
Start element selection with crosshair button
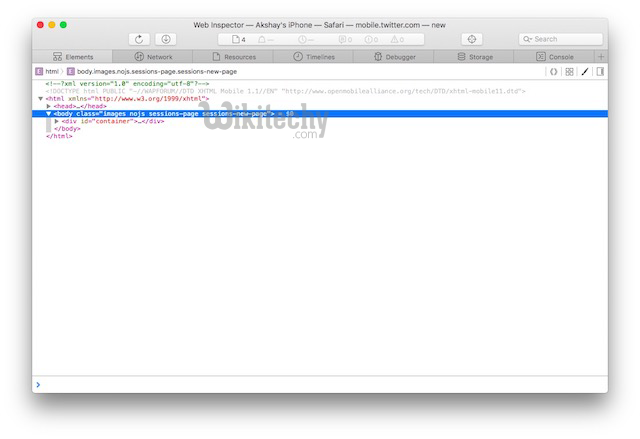pos(472,39)
